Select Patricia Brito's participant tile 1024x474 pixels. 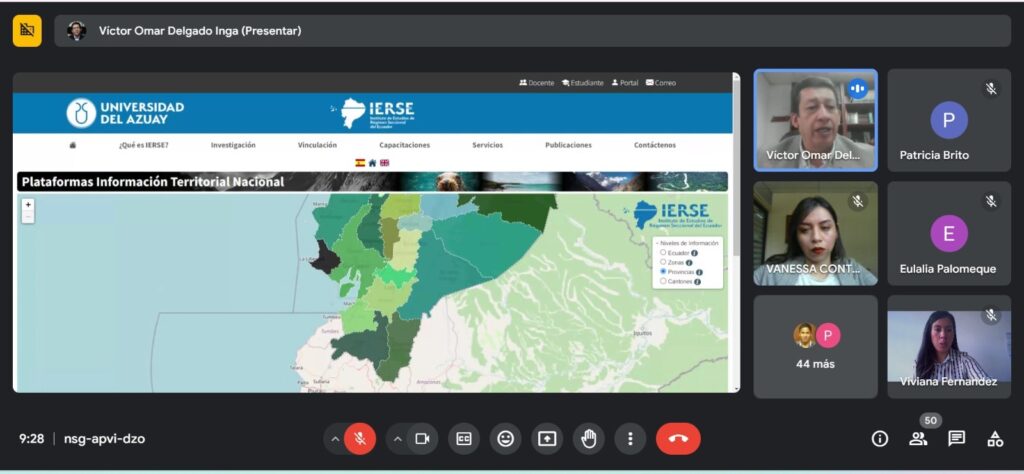(949, 120)
